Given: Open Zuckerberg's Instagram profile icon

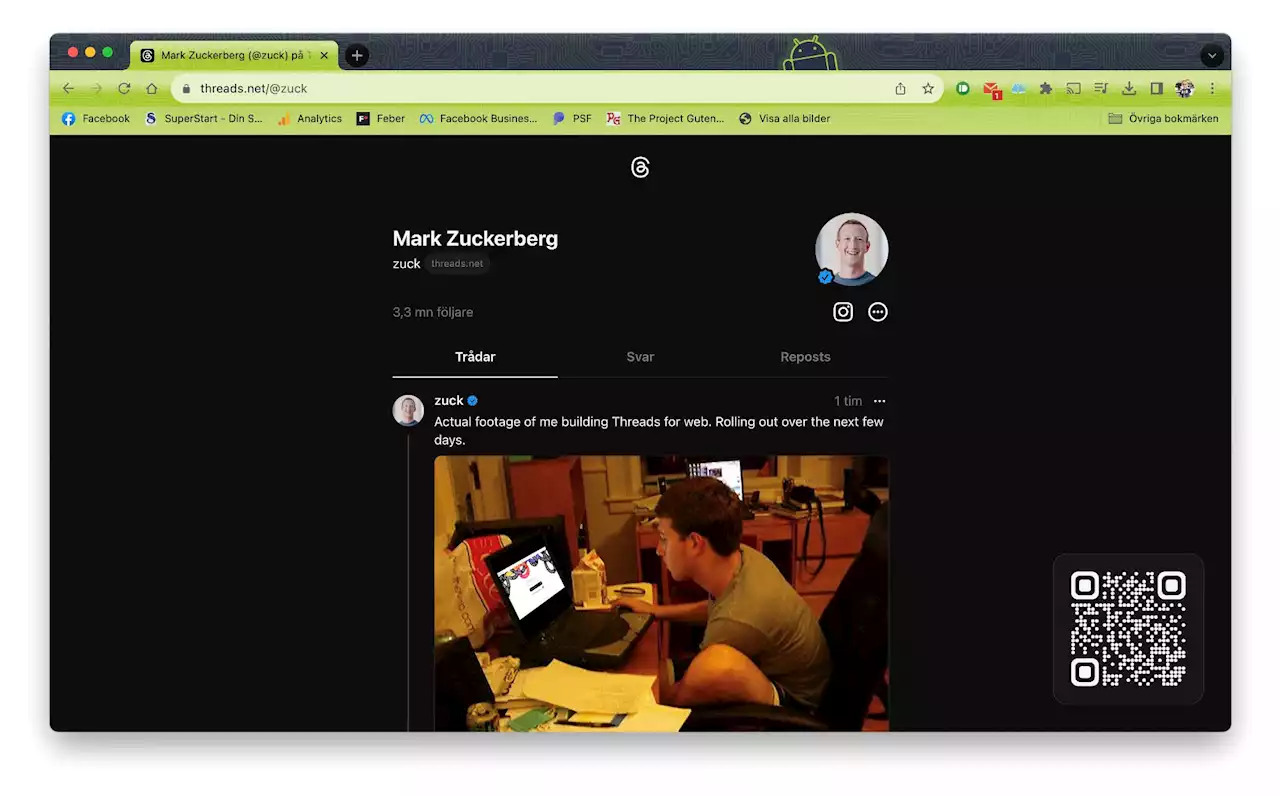Looking at the screenshot, I should (843, 312).
